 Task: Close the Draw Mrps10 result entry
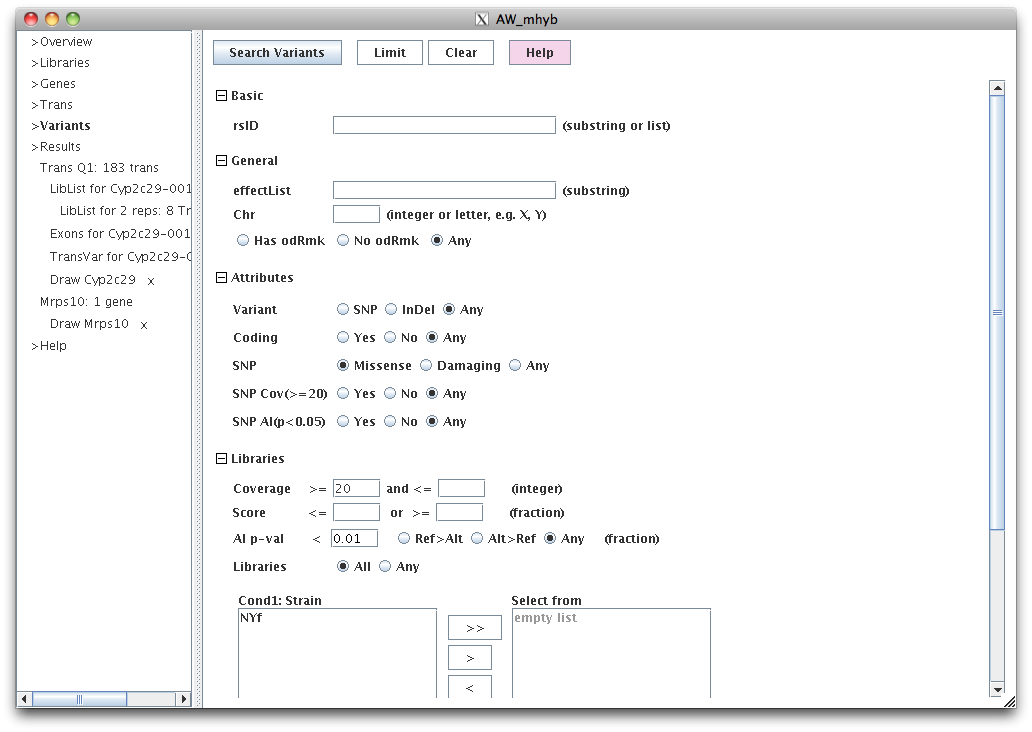click(144, 325)
